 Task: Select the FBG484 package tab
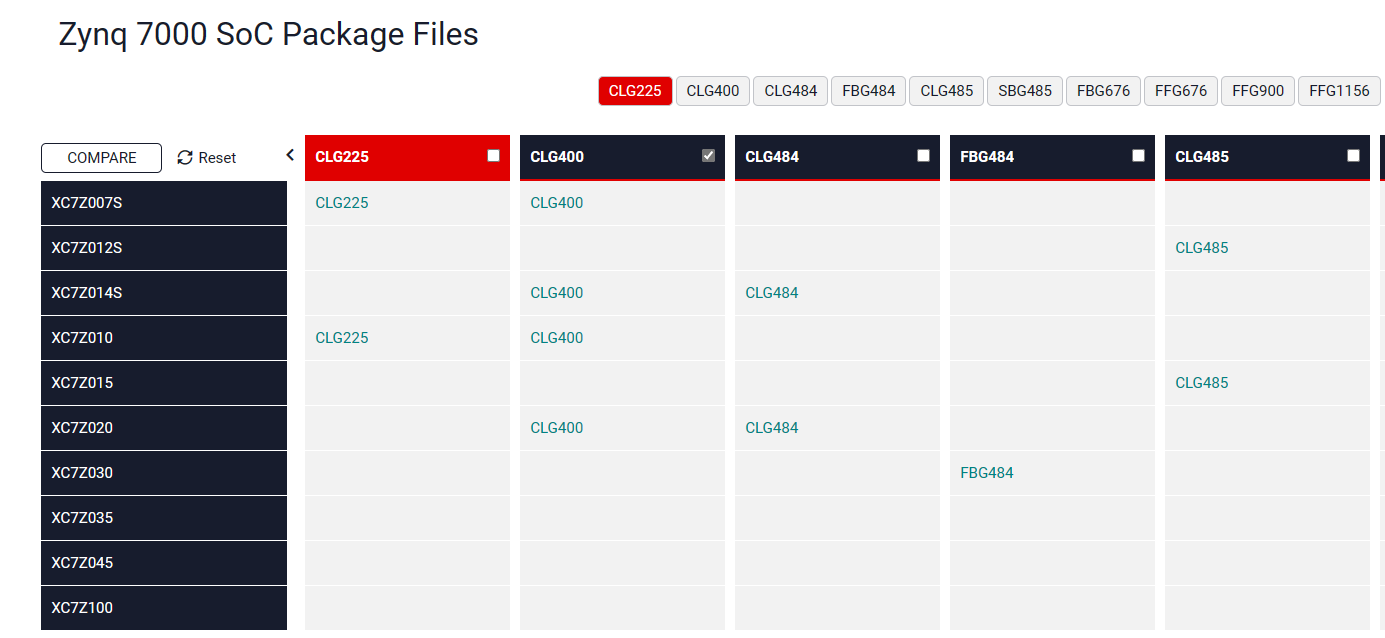pos(868,91)
